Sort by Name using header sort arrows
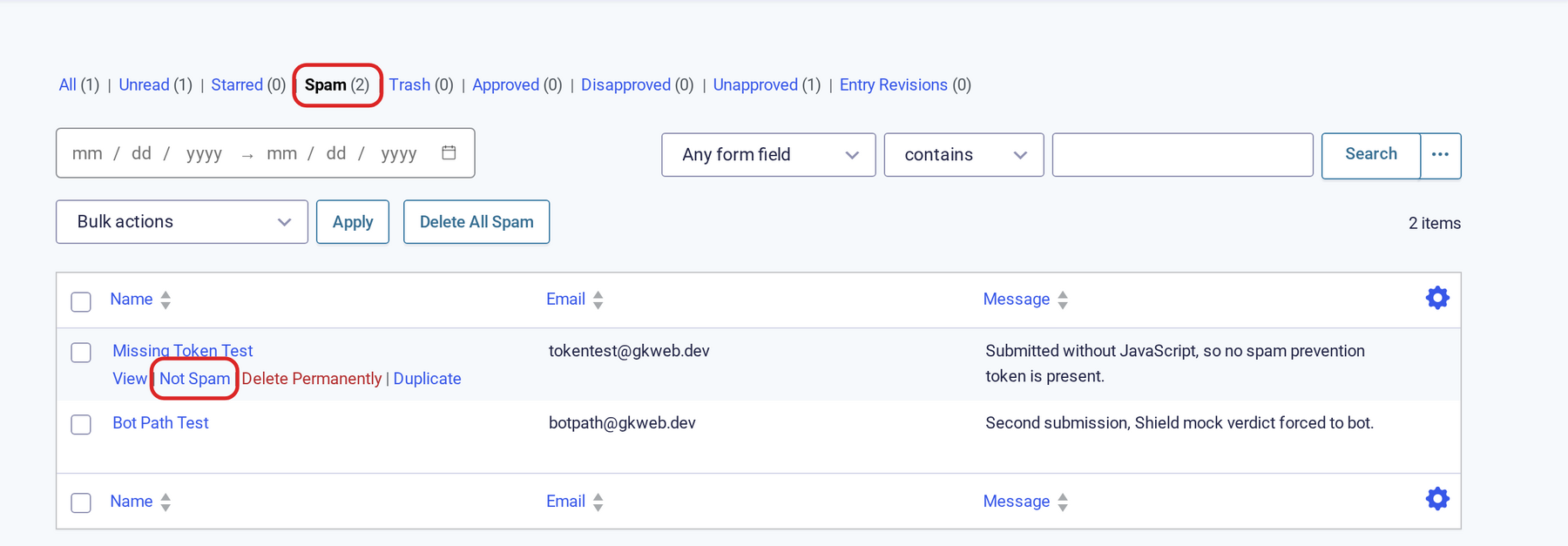Screen dimensions: 1568x546 click(166, 300)
